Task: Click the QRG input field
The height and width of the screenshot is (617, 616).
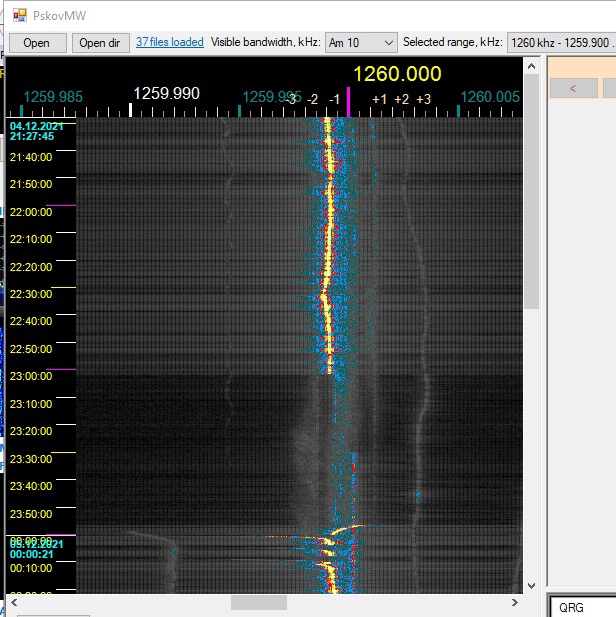Action: tap(583, 607)
